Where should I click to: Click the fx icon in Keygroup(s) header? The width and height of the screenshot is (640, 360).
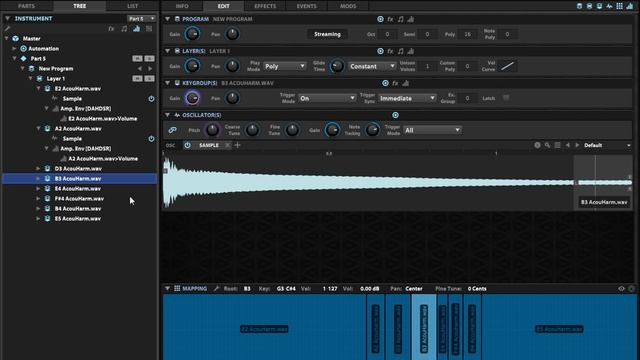(x=395, y=83)
